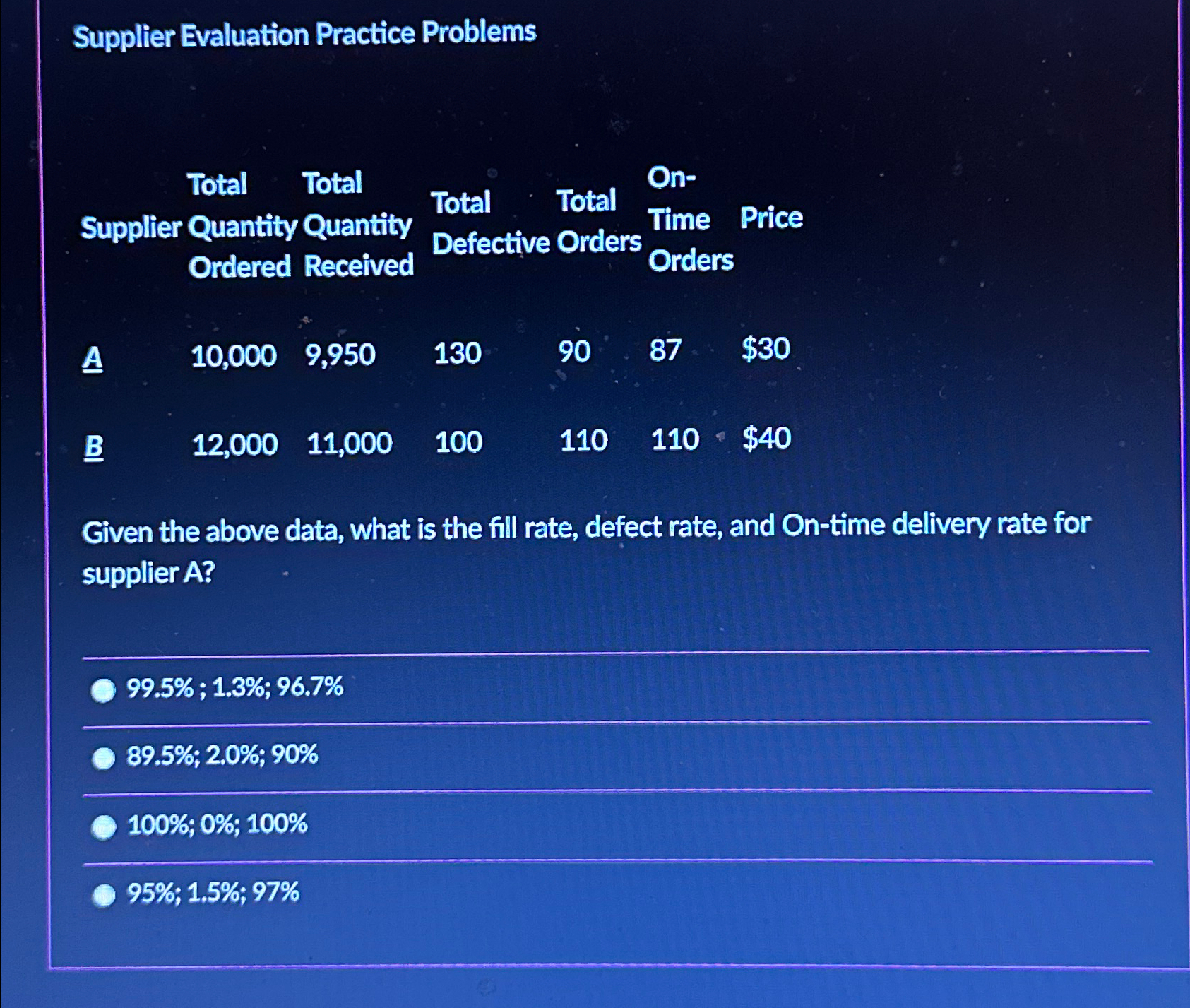Screen dimensions: 1190x1008
Task: Select the value 11,000 for supplier B
Action: (350, 444)
